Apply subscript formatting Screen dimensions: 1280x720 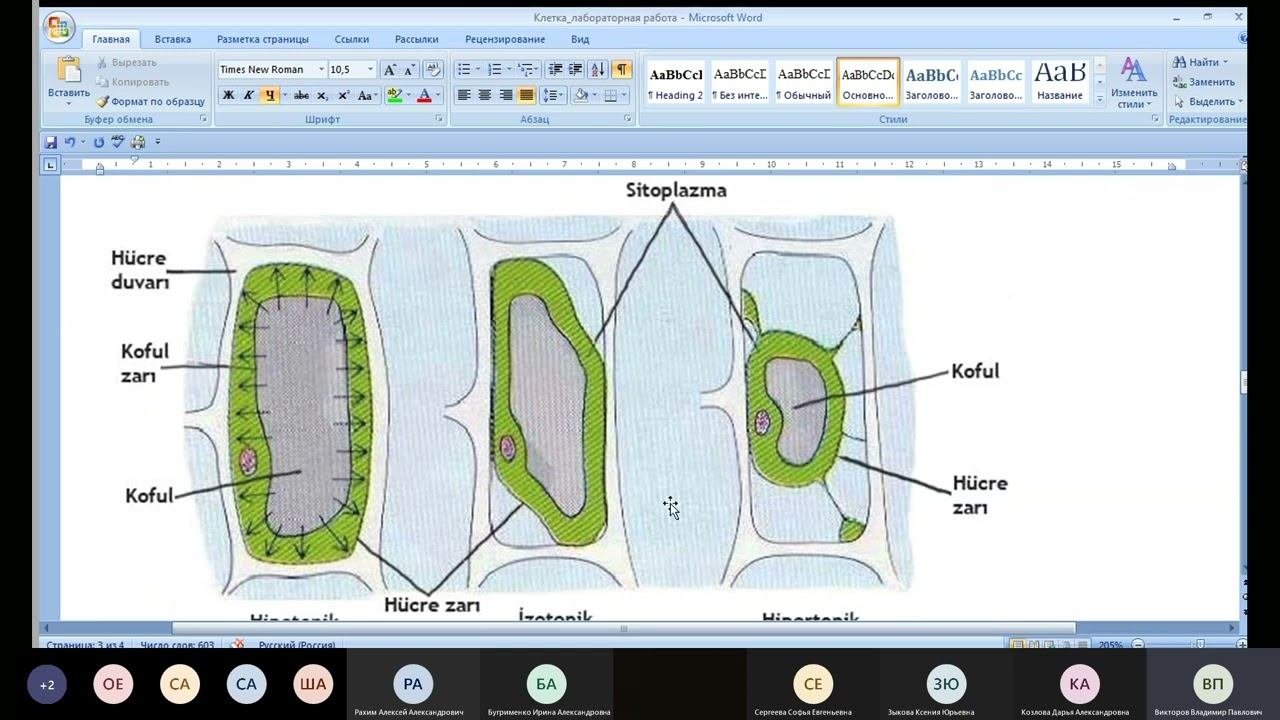tap(322, 95)
